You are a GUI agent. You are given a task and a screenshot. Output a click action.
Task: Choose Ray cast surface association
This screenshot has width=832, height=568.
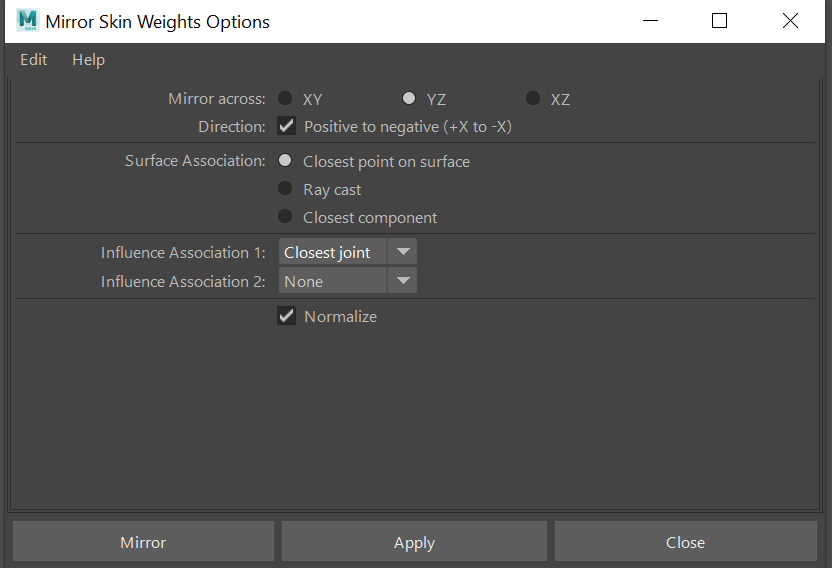tap(285, 189)
